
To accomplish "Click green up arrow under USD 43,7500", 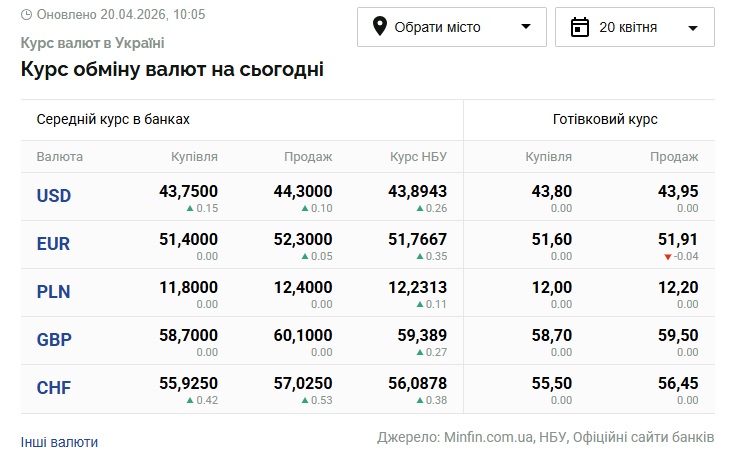I will coord(189,209).
